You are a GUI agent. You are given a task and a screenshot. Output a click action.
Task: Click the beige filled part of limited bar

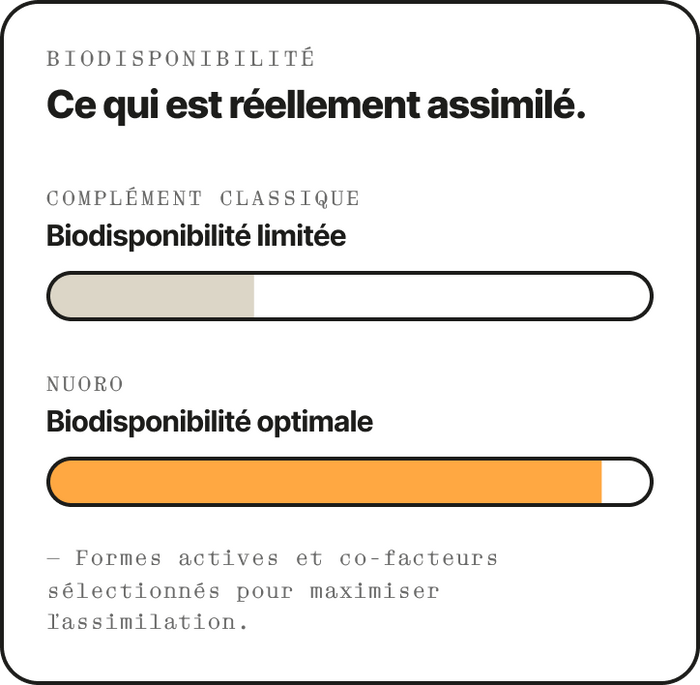(x=152, y=296)
